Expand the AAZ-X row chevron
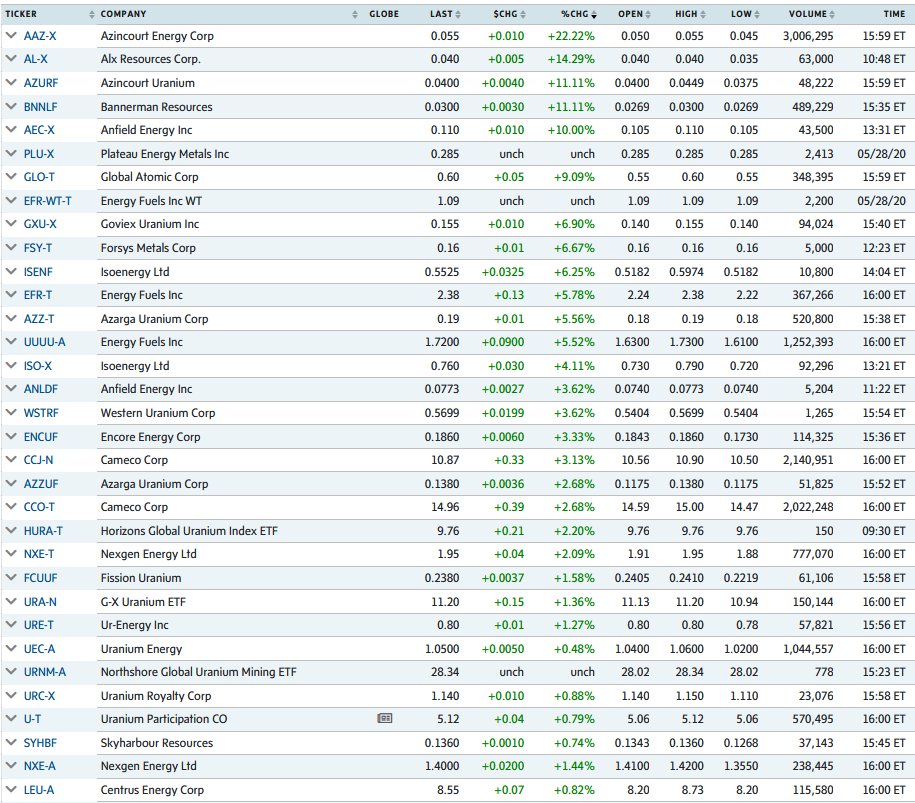Screen dimensions: 915x803 11,36
